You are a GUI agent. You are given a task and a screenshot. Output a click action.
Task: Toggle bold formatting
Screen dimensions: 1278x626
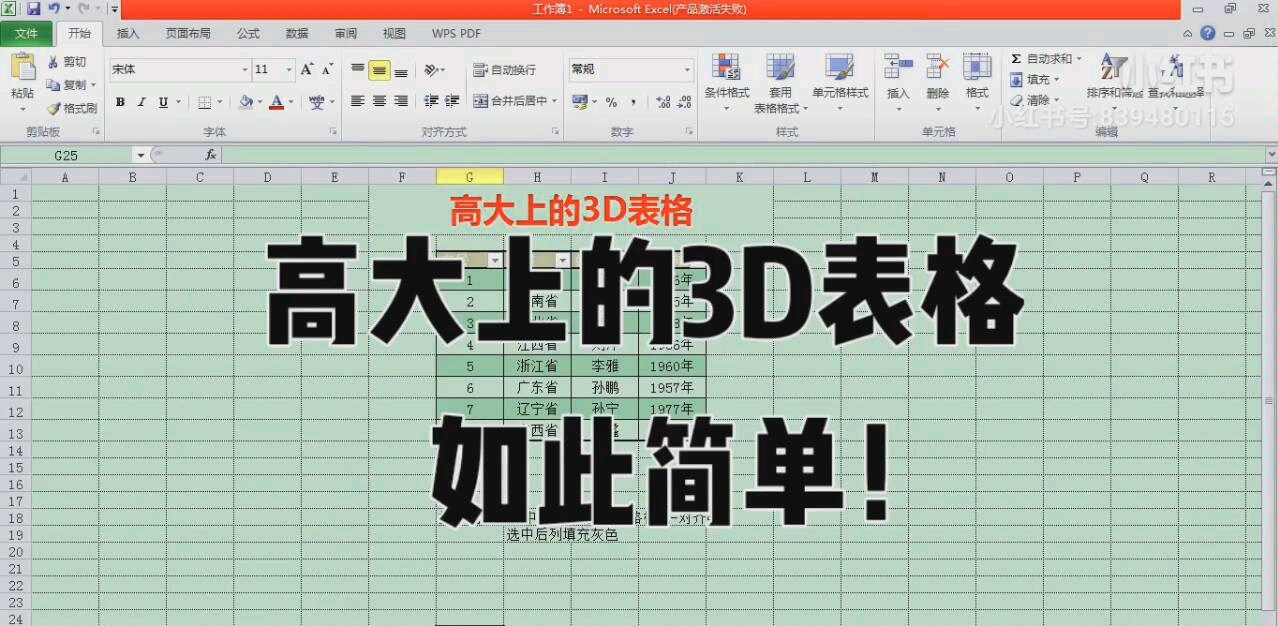[x=118, y=102]
